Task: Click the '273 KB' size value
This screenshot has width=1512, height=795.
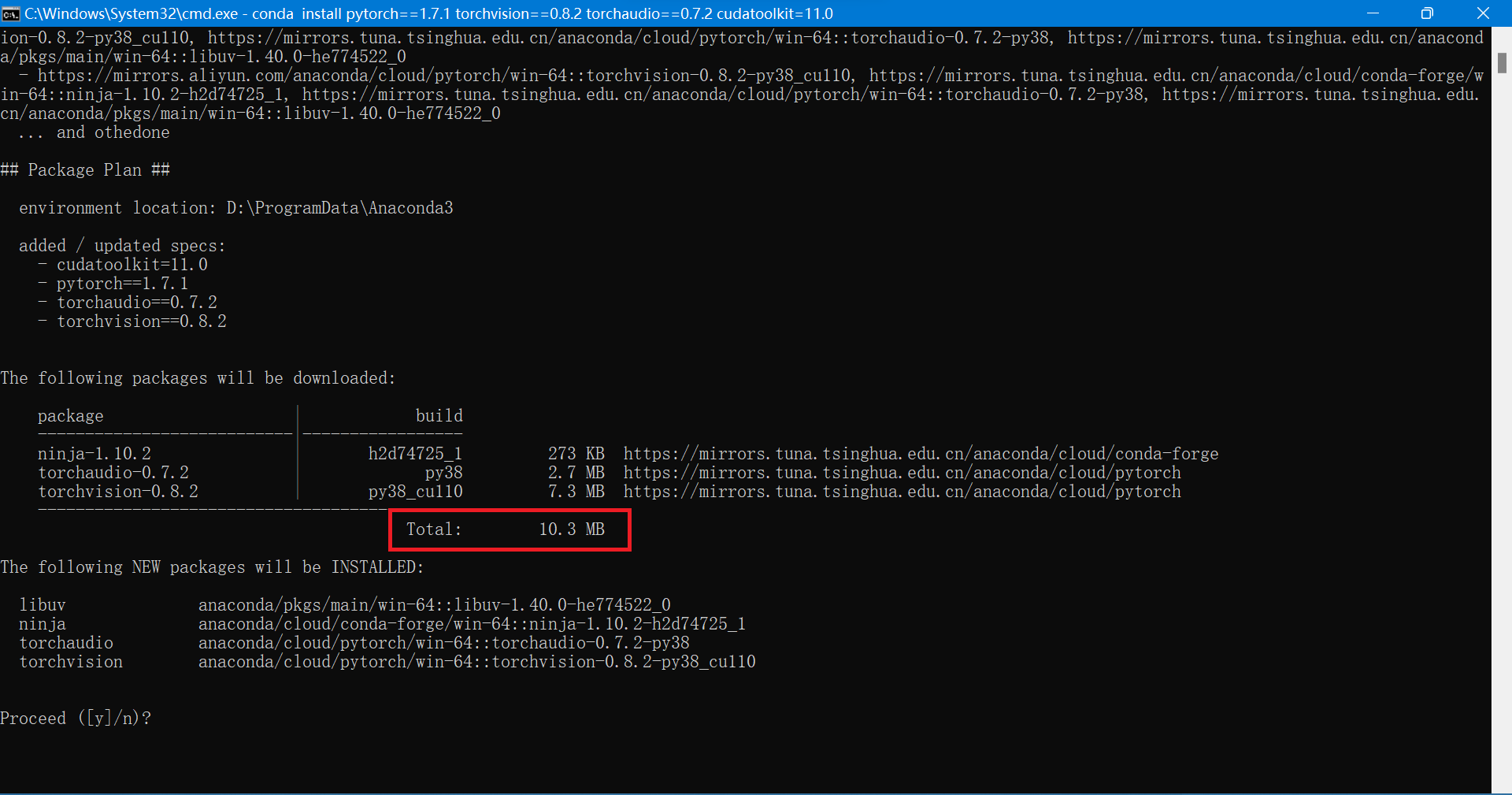Action: pos(576,454)
